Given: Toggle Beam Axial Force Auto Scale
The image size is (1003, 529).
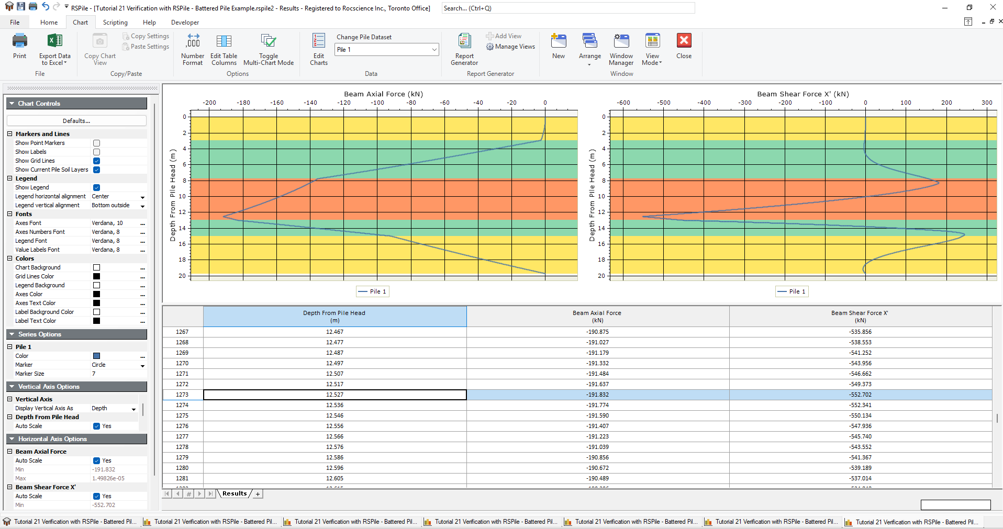Looking at the screenshot, I should 97,461.
